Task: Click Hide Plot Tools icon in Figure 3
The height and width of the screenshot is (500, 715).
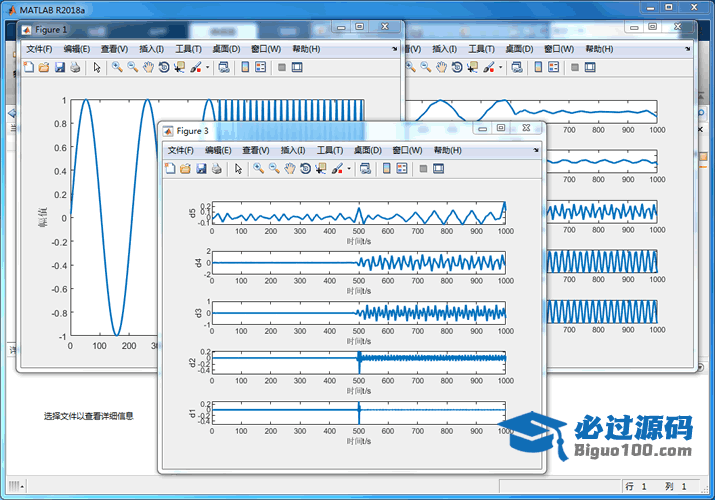Action: click(x=423, y=169)
